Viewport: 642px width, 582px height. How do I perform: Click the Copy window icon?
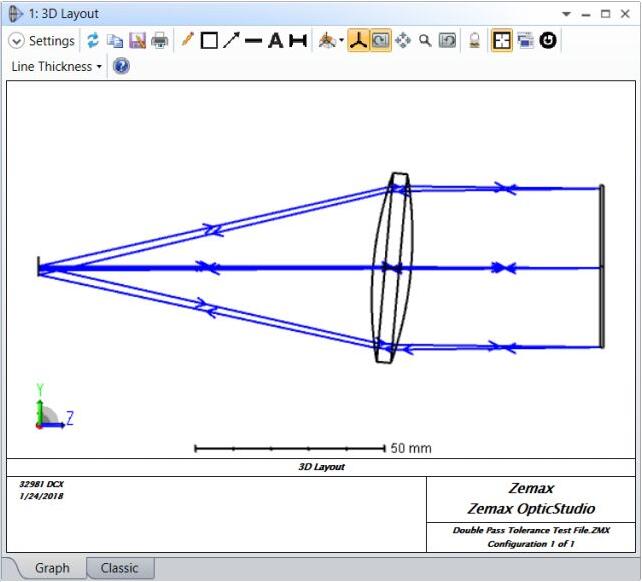[x=115, y=41]
